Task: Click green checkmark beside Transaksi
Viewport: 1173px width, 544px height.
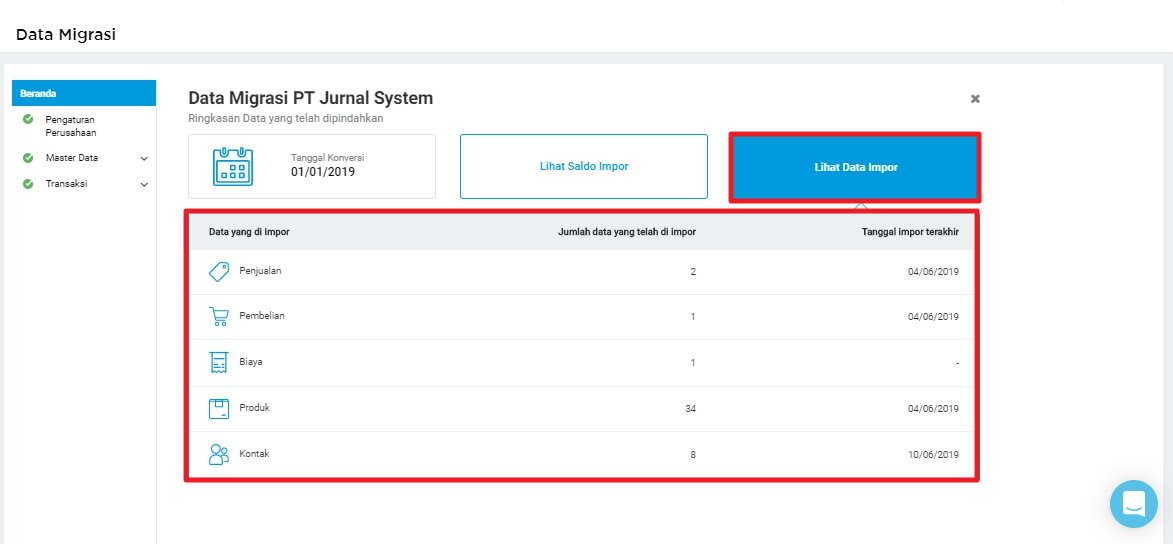Action: [28, 183]
